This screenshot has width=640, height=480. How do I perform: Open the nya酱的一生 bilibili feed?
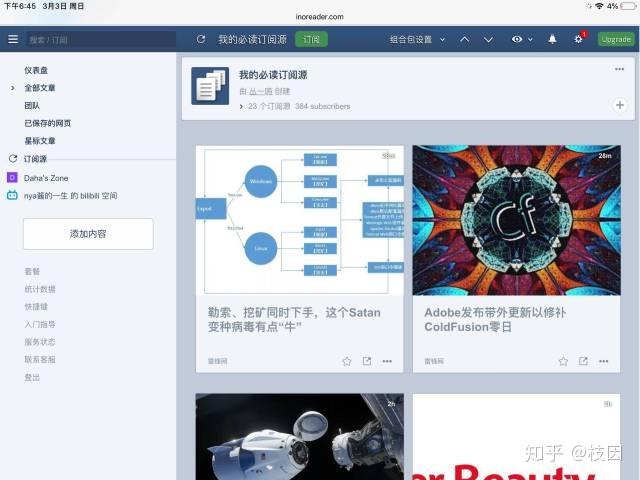[70, 196]
